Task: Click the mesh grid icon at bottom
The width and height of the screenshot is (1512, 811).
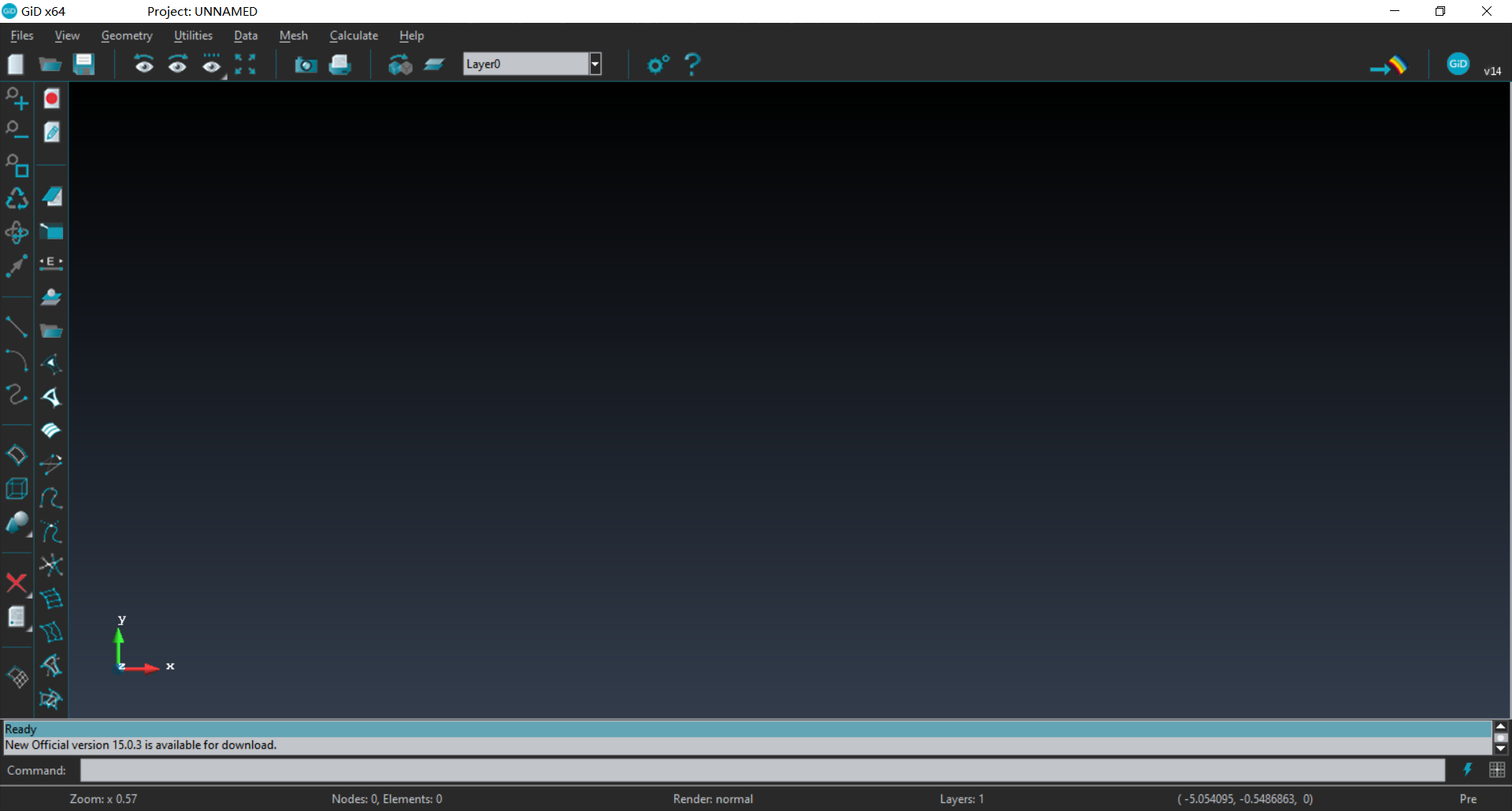Action: pos(17,677)
